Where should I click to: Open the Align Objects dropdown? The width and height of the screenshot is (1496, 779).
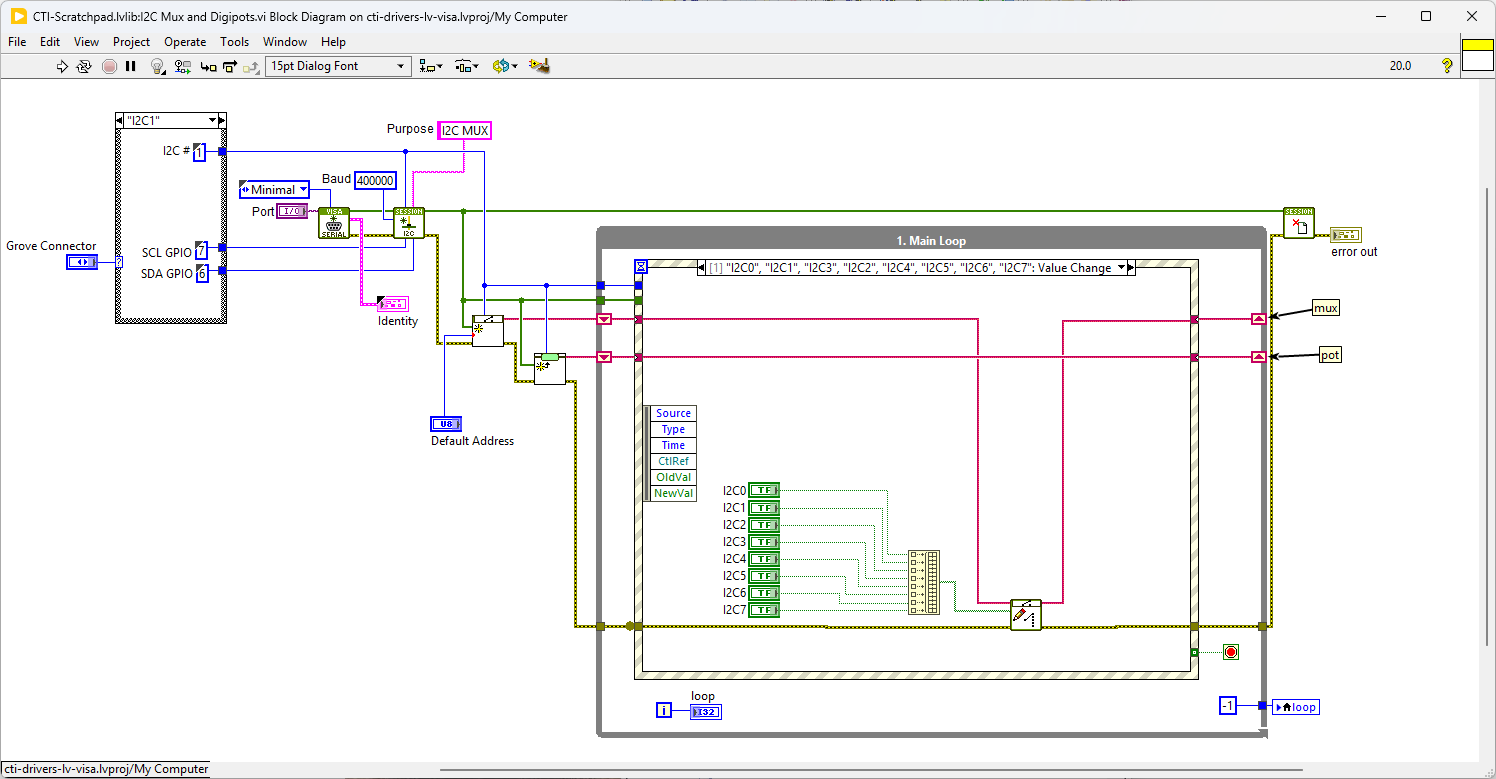(431, 66)
